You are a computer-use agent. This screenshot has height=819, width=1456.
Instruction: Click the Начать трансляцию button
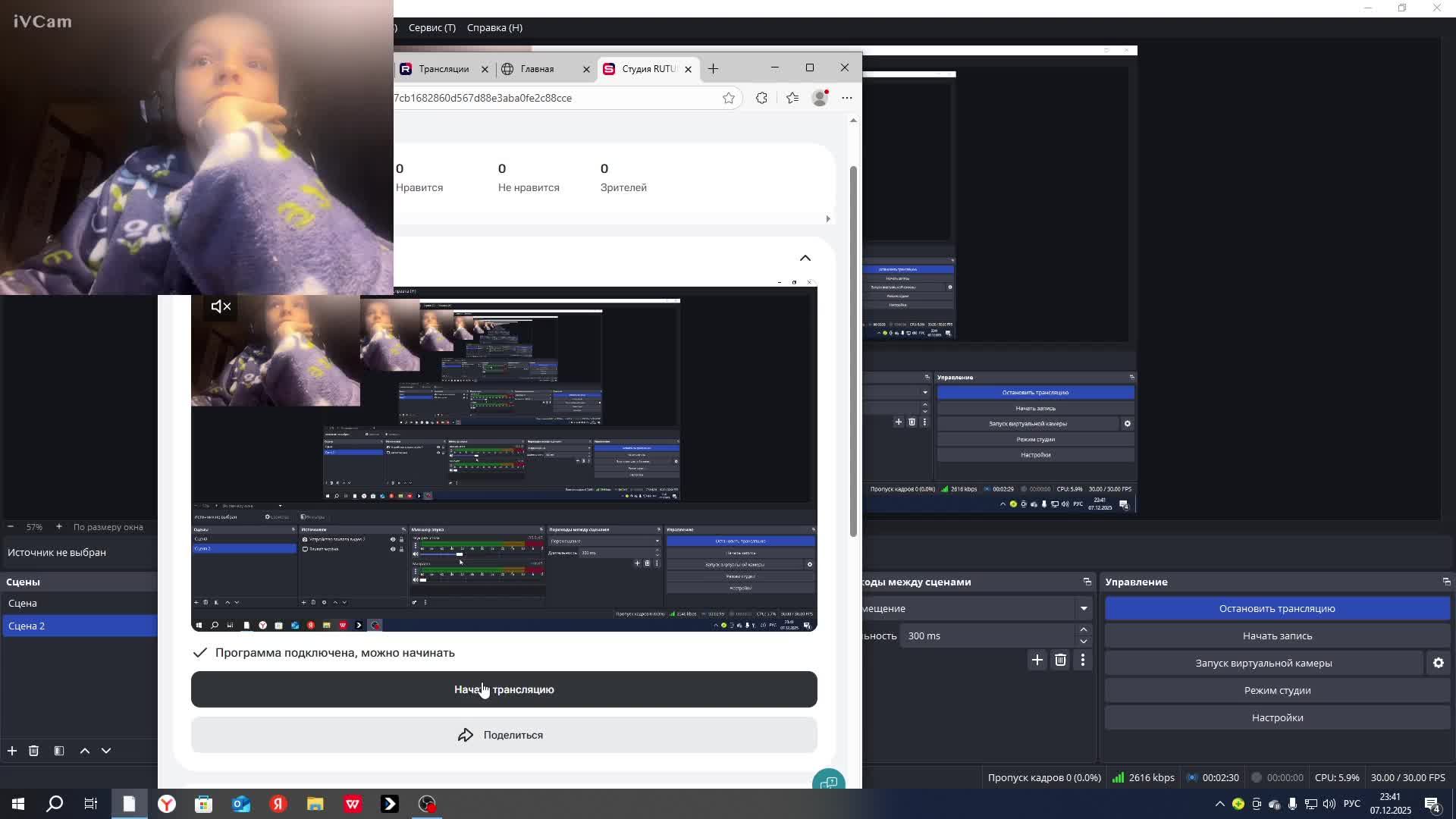tap(504, 689)
